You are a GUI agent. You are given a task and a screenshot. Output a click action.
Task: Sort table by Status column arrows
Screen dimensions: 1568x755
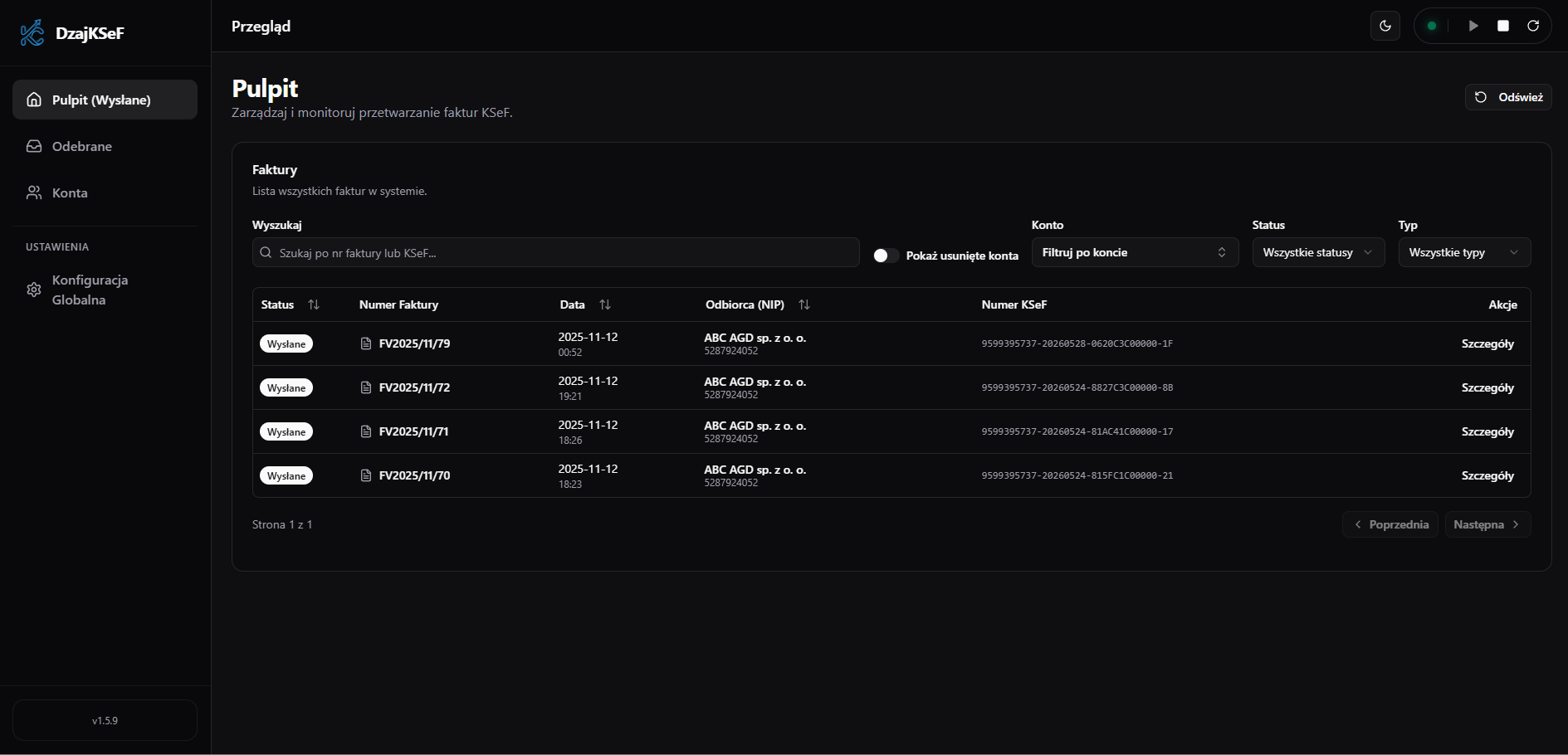(314, 304)
